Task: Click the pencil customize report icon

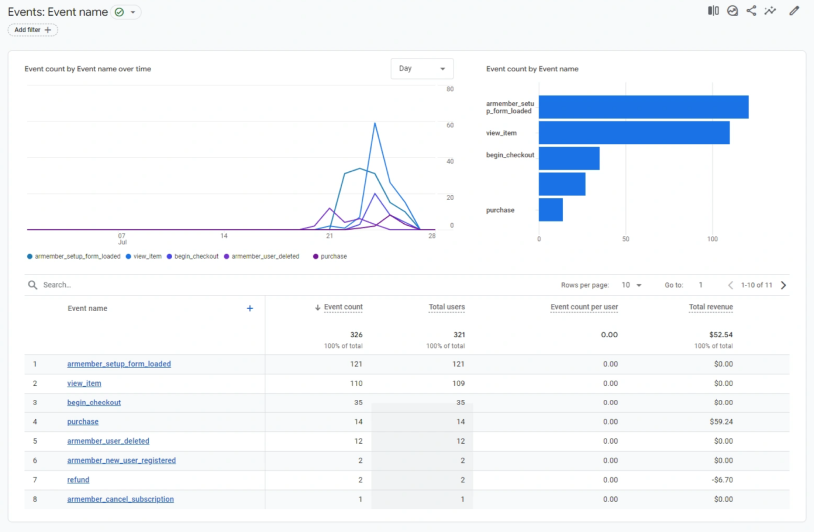Action: pos(794,11)
